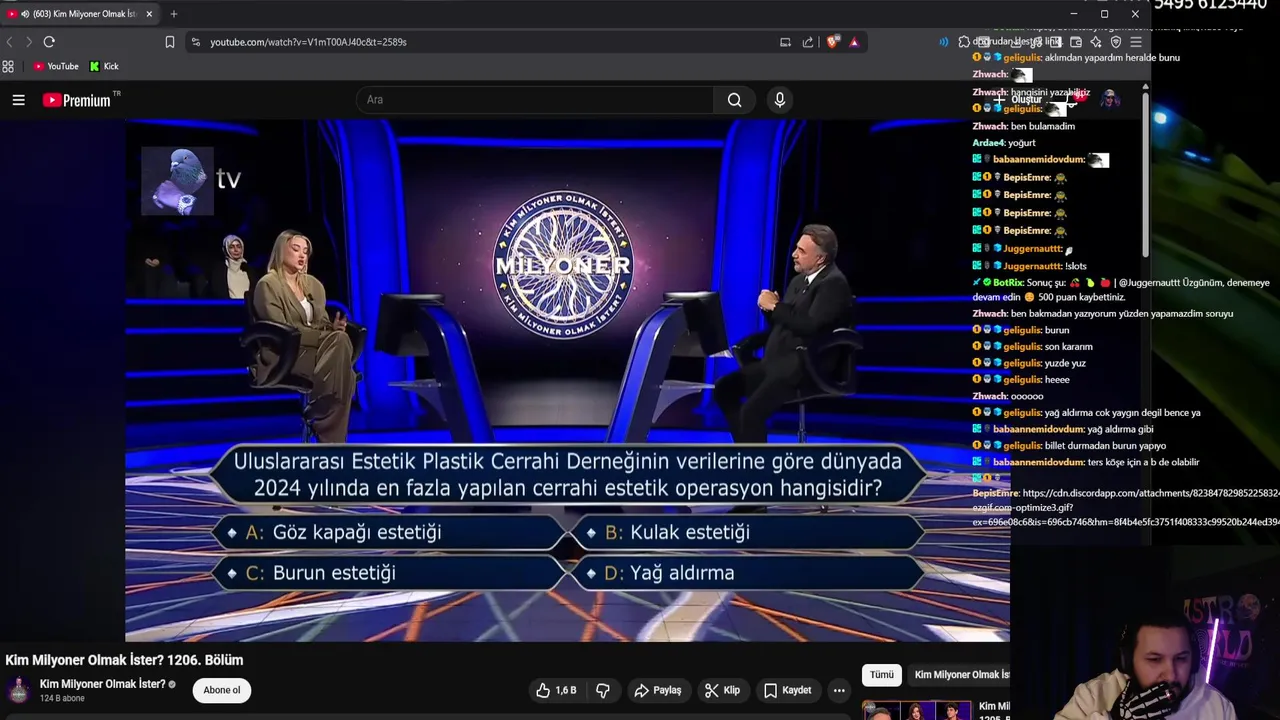
Task: Go back with browser back arrow
Action: [x=9, y=42]
